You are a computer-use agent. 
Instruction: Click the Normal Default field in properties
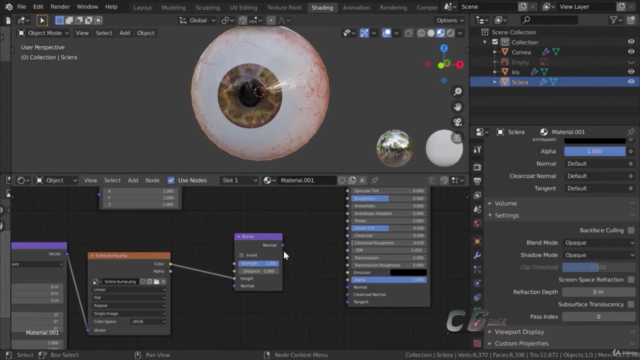pos(596,164)
